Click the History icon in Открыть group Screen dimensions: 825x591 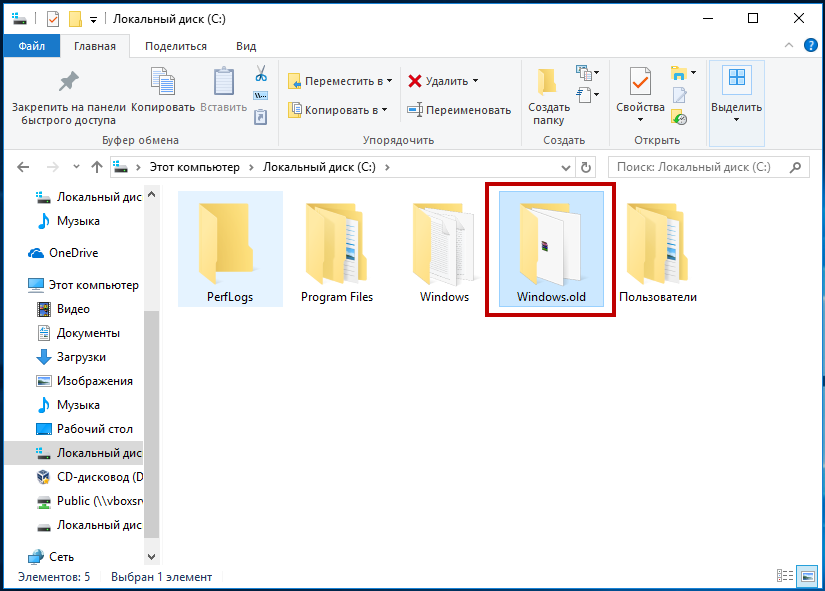click(x=679, y=118)
